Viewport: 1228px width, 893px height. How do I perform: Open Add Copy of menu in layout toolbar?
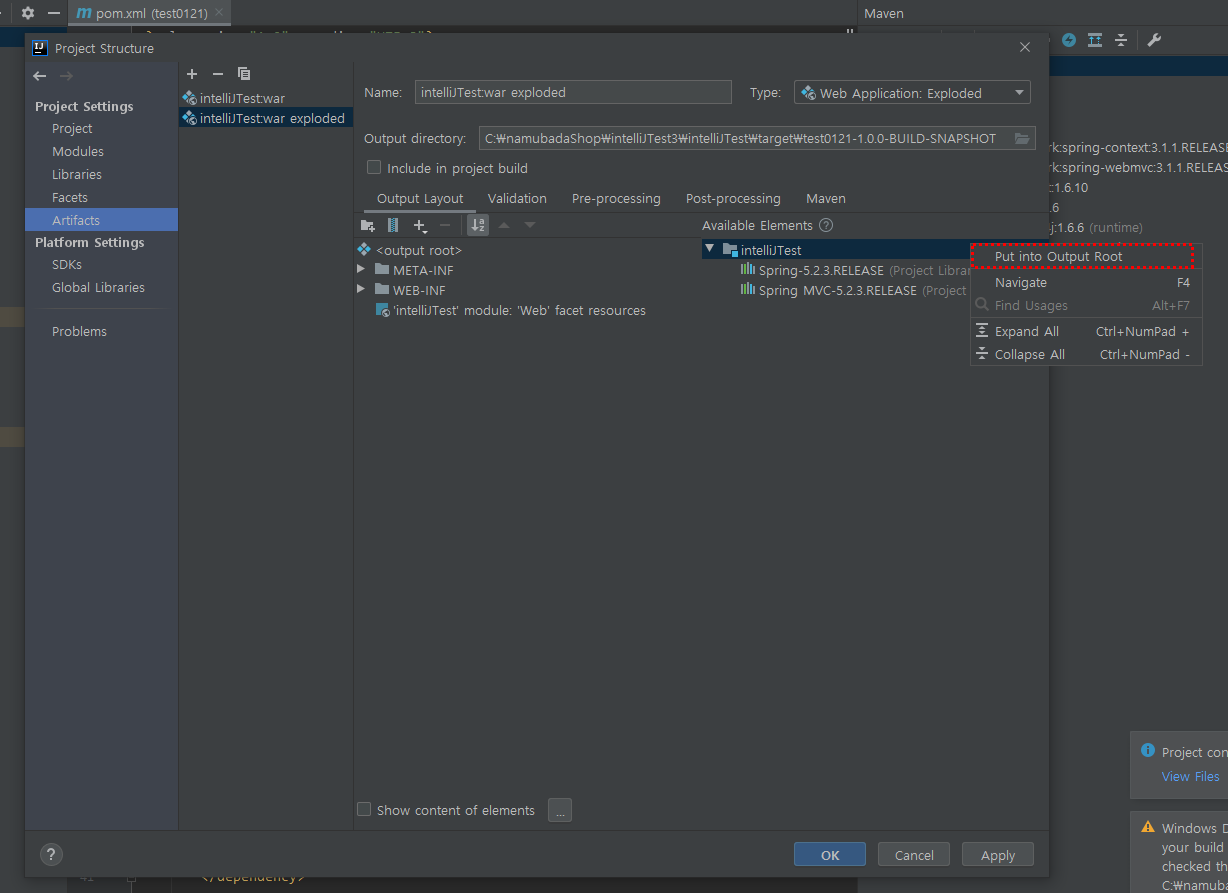420,226
